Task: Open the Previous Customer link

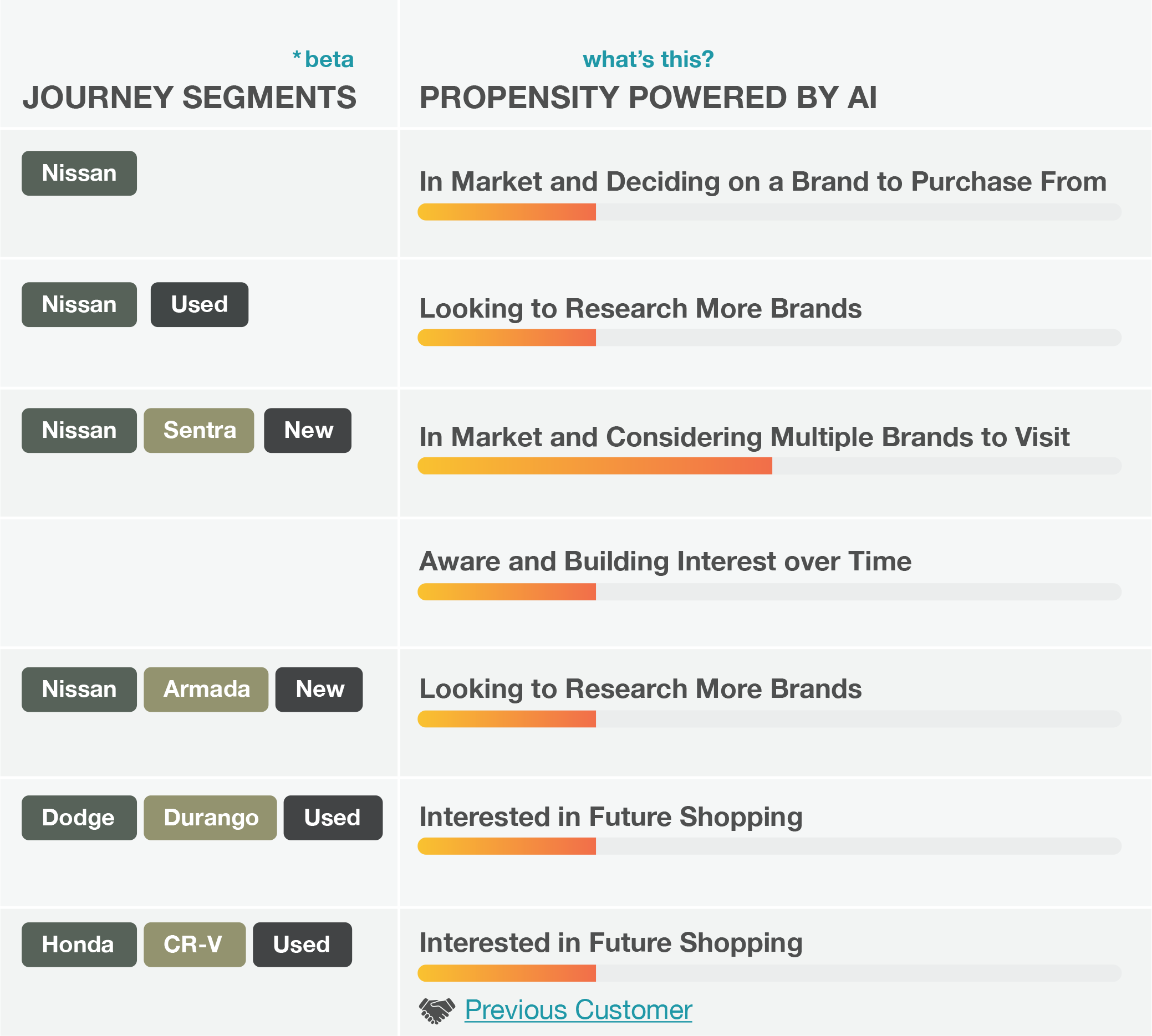Action: 578,1011
